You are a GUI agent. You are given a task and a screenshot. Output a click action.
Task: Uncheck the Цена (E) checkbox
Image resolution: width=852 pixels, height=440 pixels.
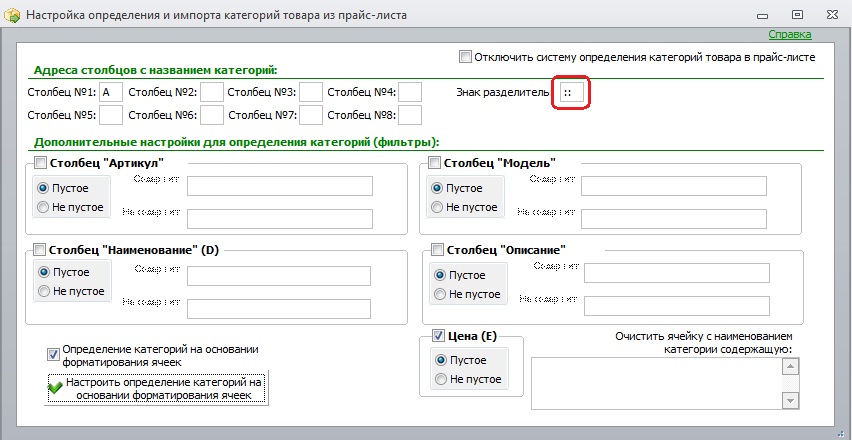coord(438,336)
